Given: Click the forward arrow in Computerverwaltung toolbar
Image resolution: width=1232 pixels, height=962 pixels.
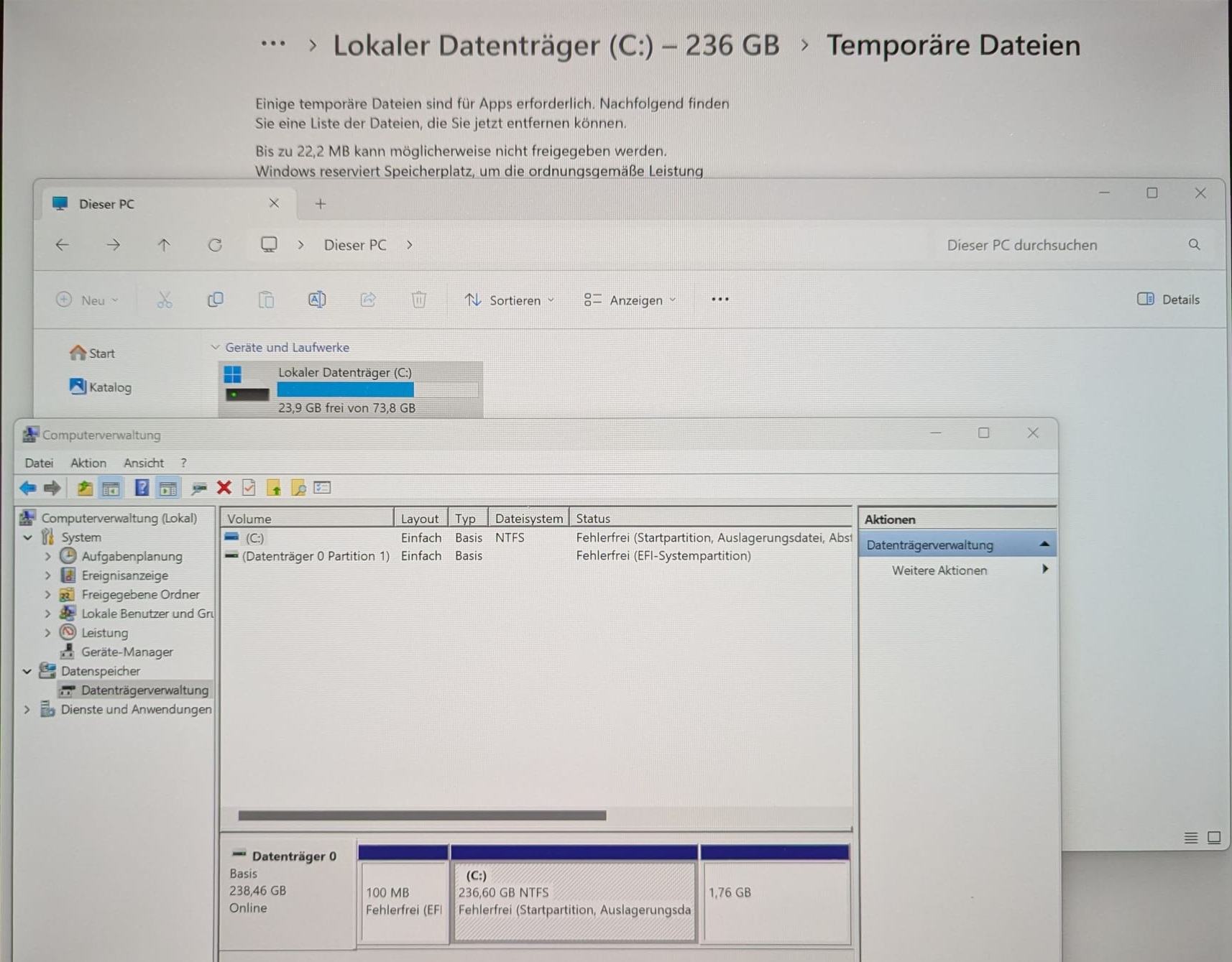Looking at the screenshot, I should pyautogui.click(x=52, y=489).
